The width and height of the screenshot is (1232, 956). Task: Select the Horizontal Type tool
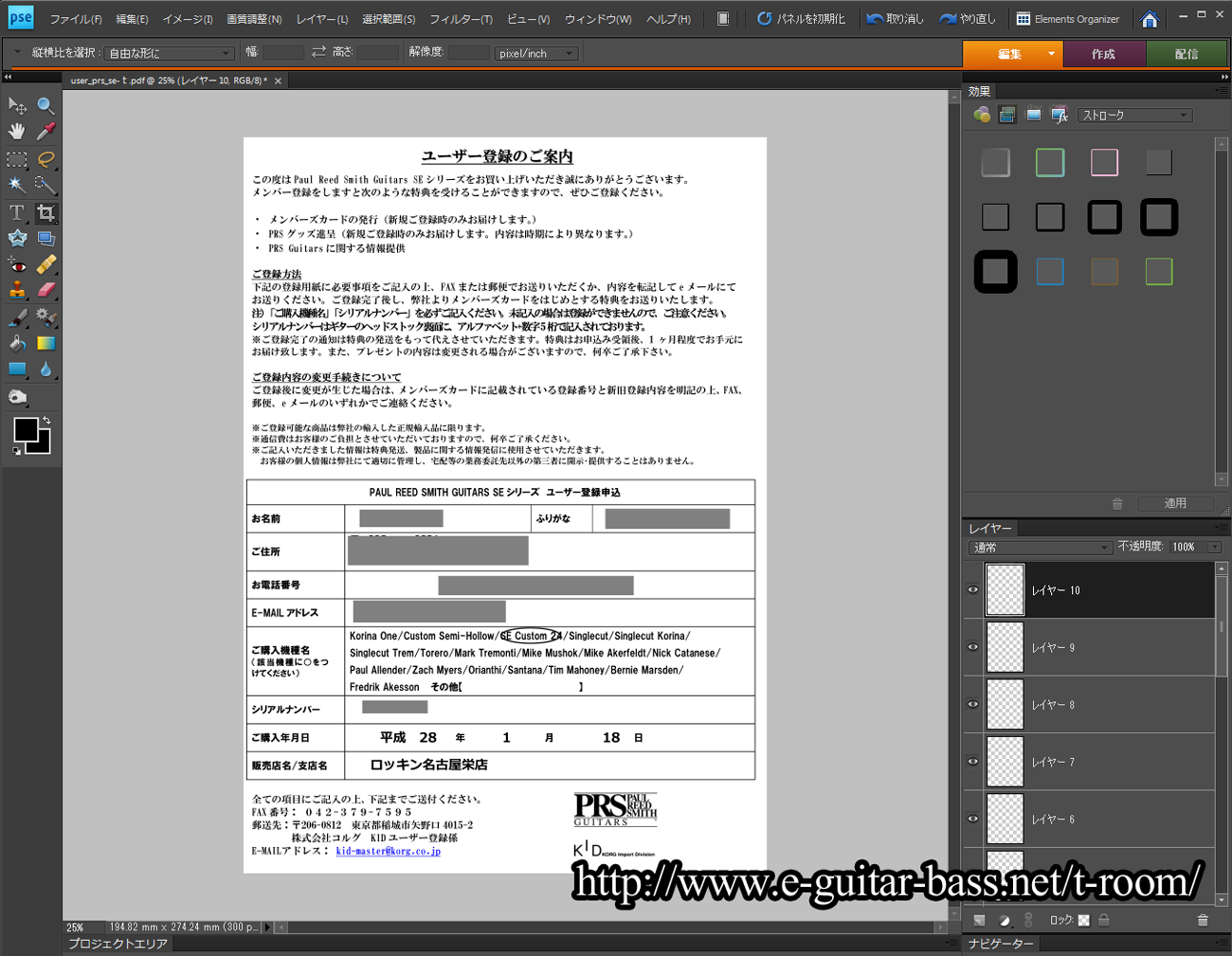(x=17, y=212)
